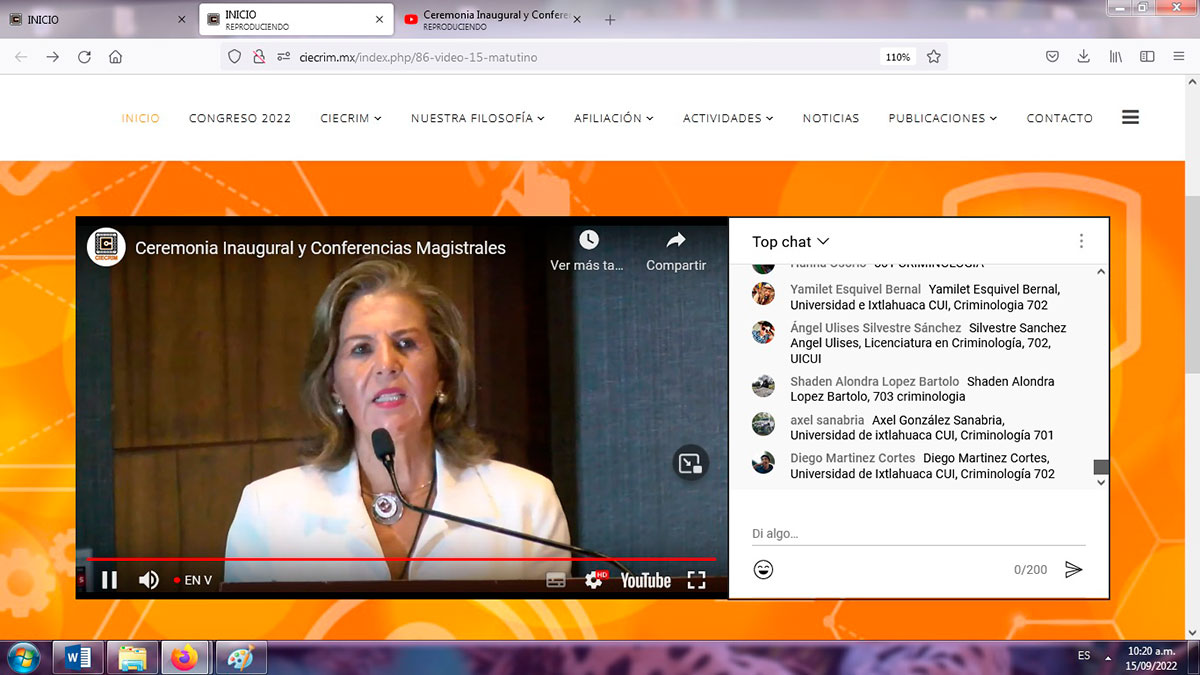Close the first INICIO tab
This screenshot has height=675, width=1200.
click(x=181, y=20)
